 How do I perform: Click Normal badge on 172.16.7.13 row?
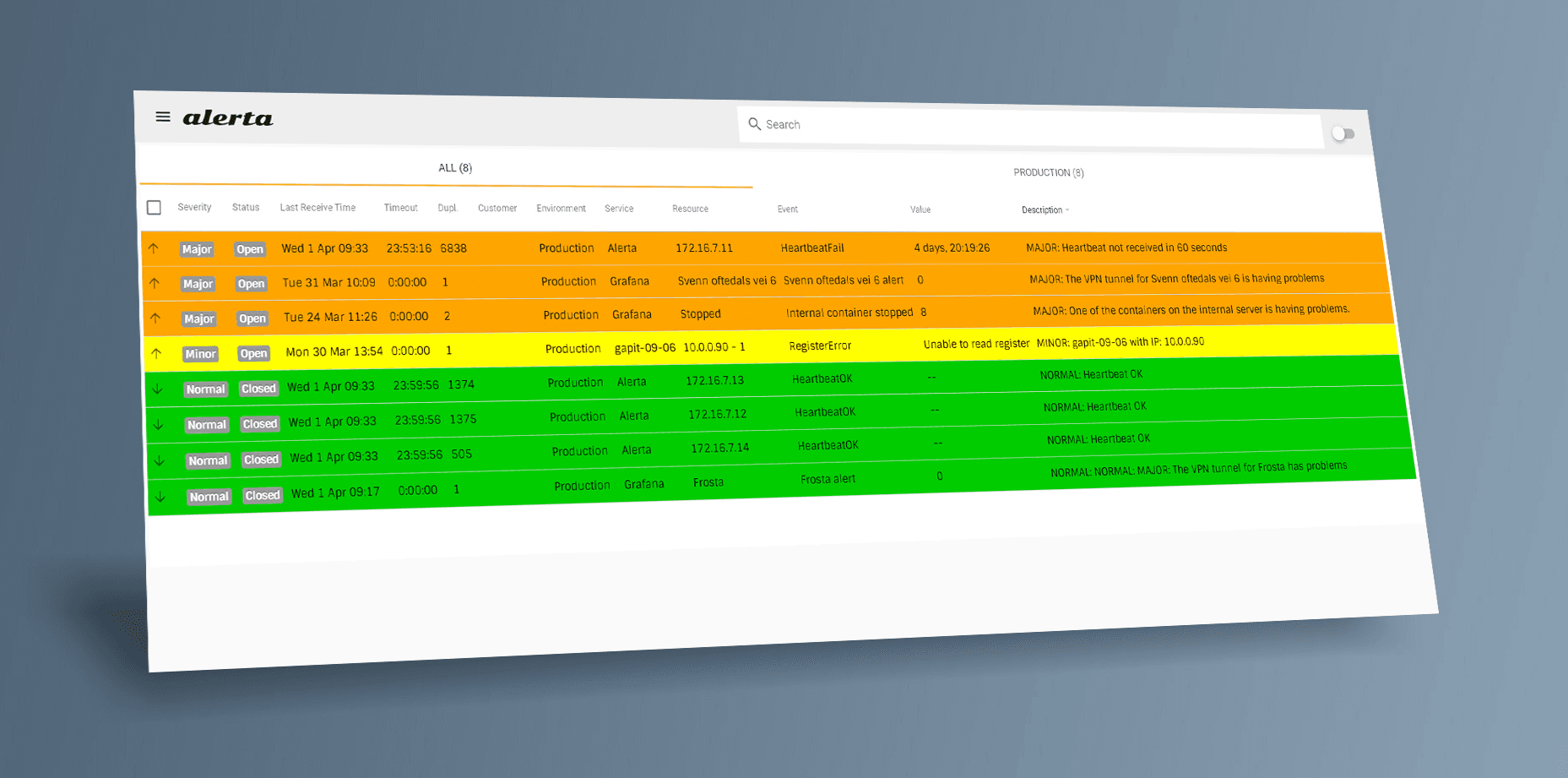206,389
